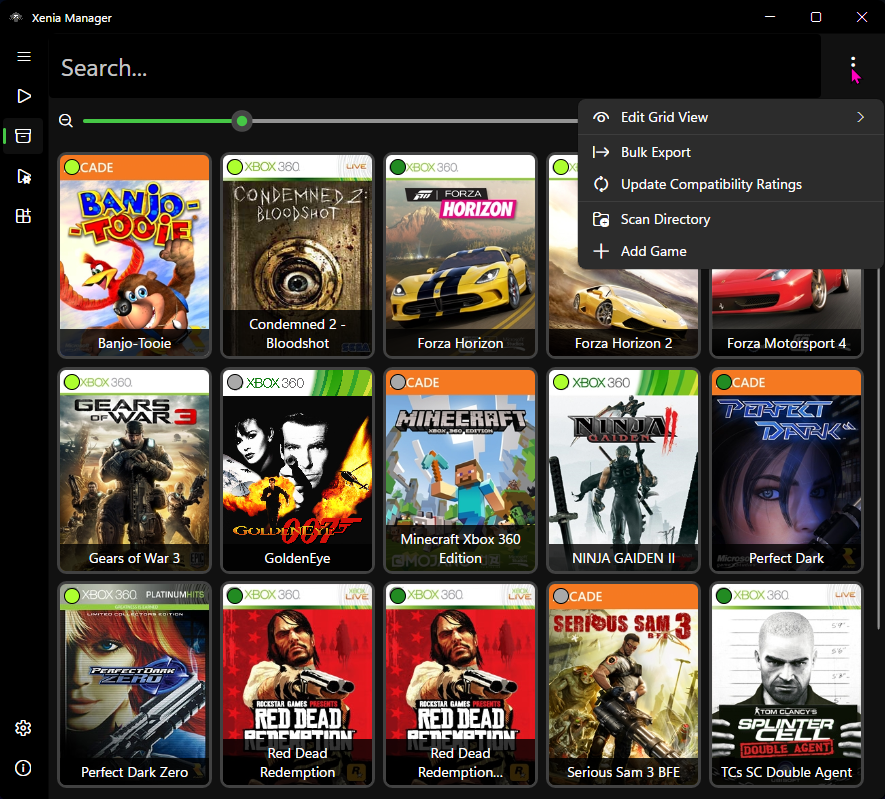Viewport: 885px width, 799px height.
Task: Open the Banjo-Tooie game card
Action: [x=134, y=256]
